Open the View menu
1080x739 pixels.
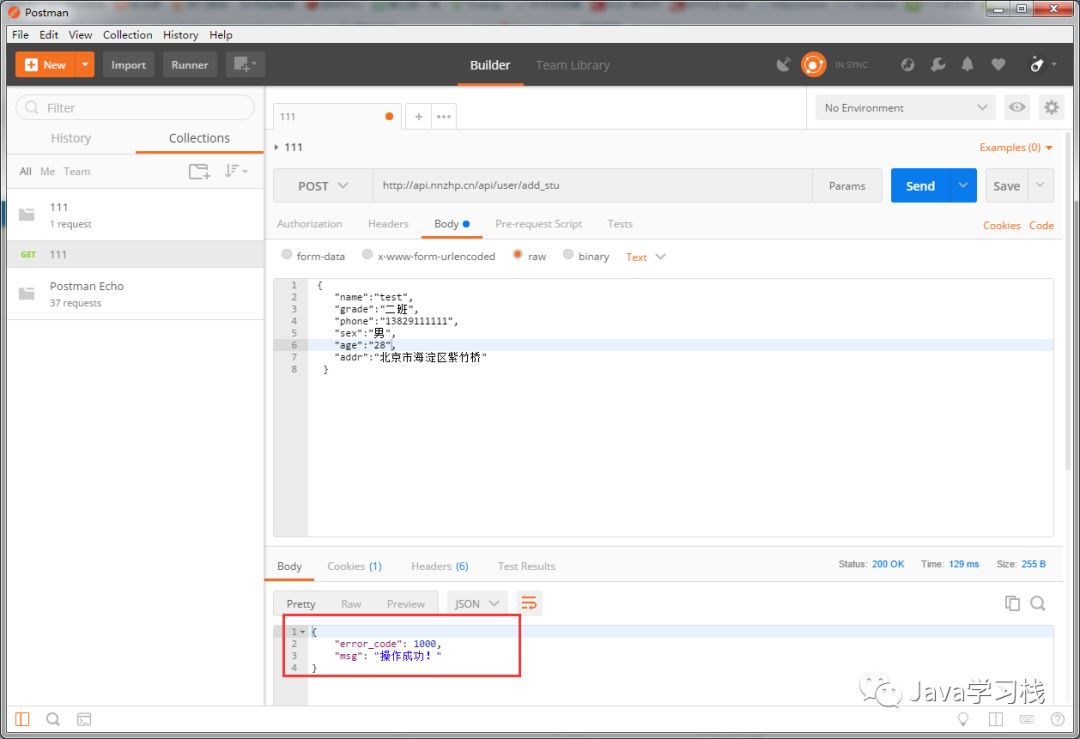(80, 34)
